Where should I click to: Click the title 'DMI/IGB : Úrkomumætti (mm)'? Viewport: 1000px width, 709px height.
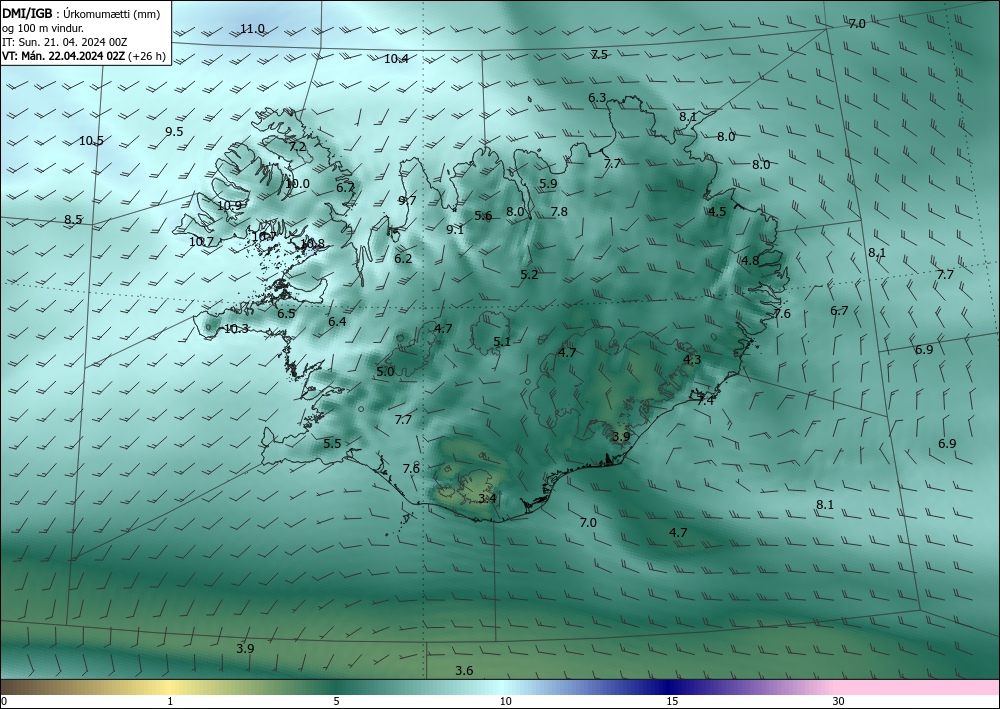click(x=81, y=14)
